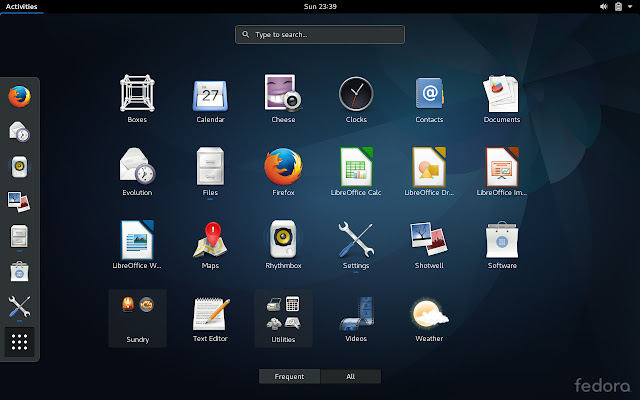Click Files cabinet icon in the dash
This screenshot has width=640, height=400.
click(x=19, y=236)
